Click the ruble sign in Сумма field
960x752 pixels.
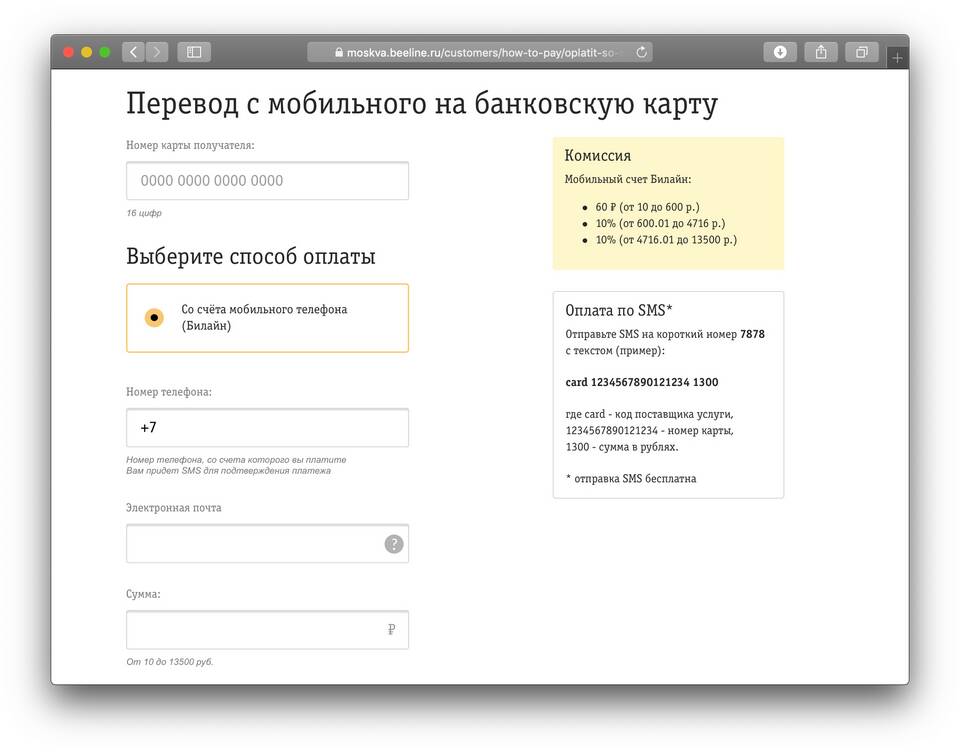pos(391,630)
